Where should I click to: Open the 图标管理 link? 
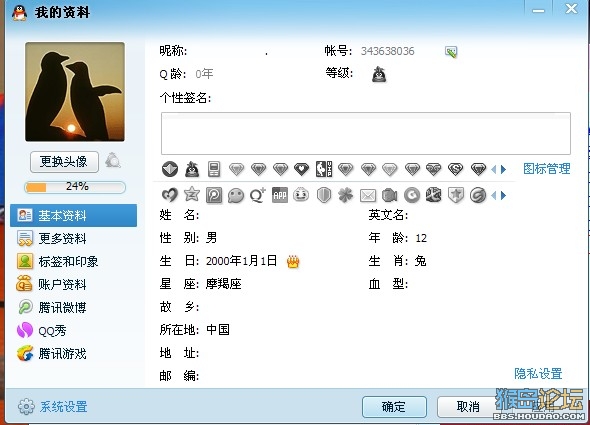tap(546, 169)
